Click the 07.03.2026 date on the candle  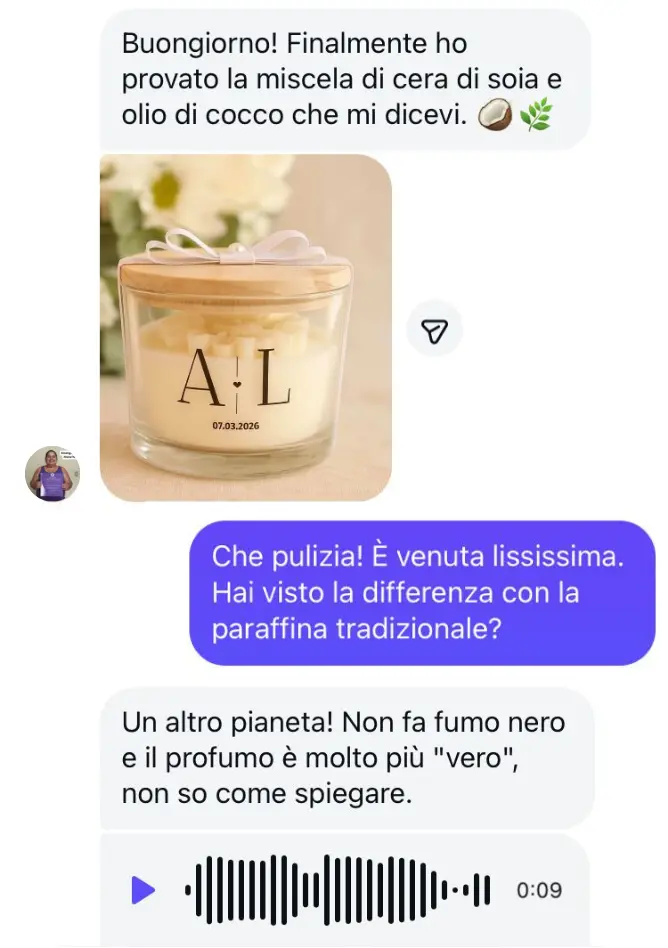236,426
